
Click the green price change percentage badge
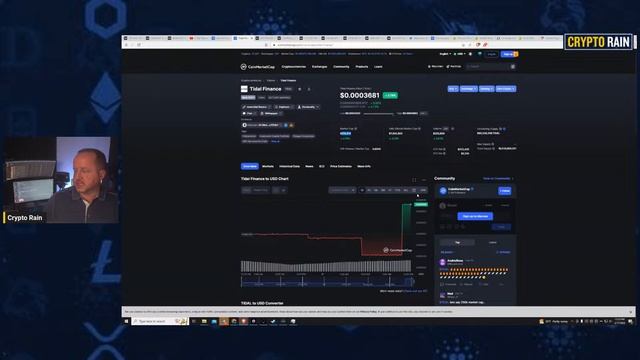[390, 96]
